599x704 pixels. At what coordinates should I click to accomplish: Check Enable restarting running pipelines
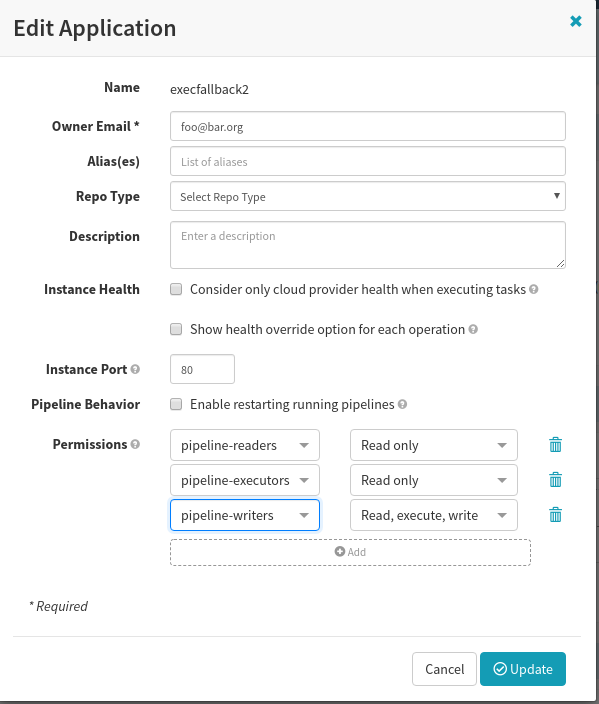pyautogui.click(x=176, y=404)
